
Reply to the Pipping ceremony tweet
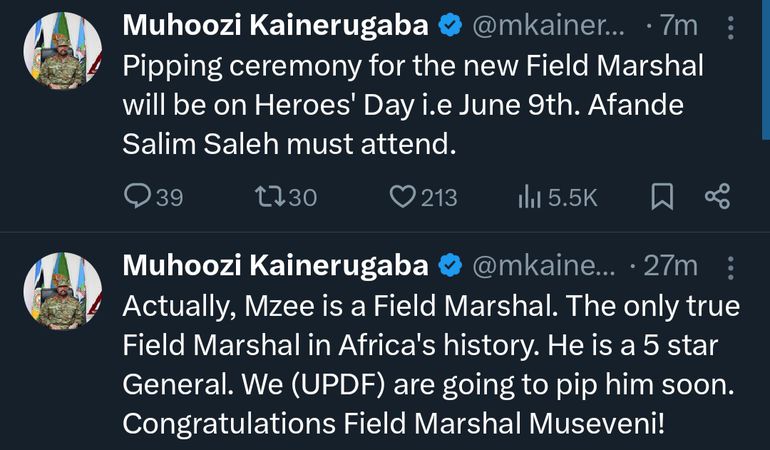(138, 198)
